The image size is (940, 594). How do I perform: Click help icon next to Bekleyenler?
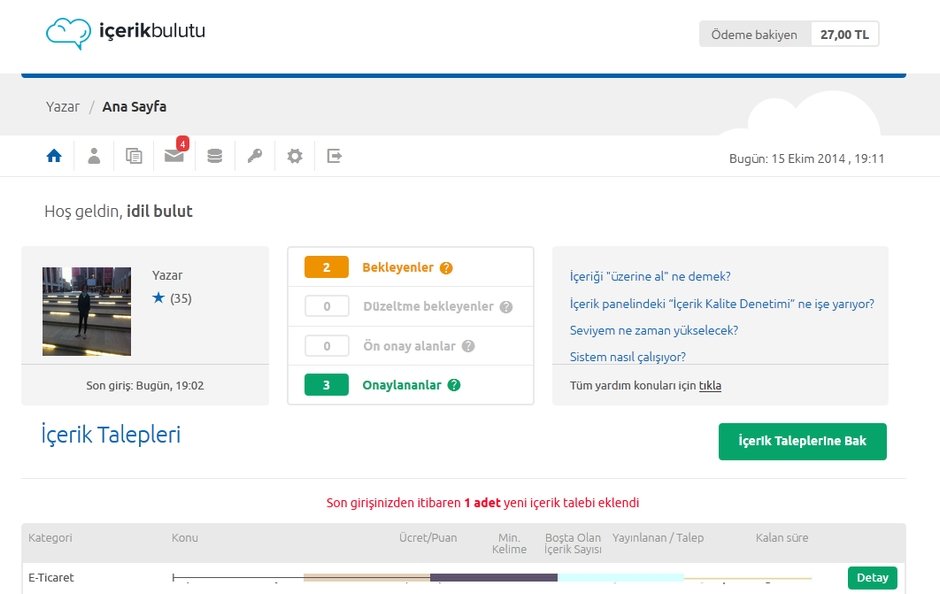click(446, 268)
